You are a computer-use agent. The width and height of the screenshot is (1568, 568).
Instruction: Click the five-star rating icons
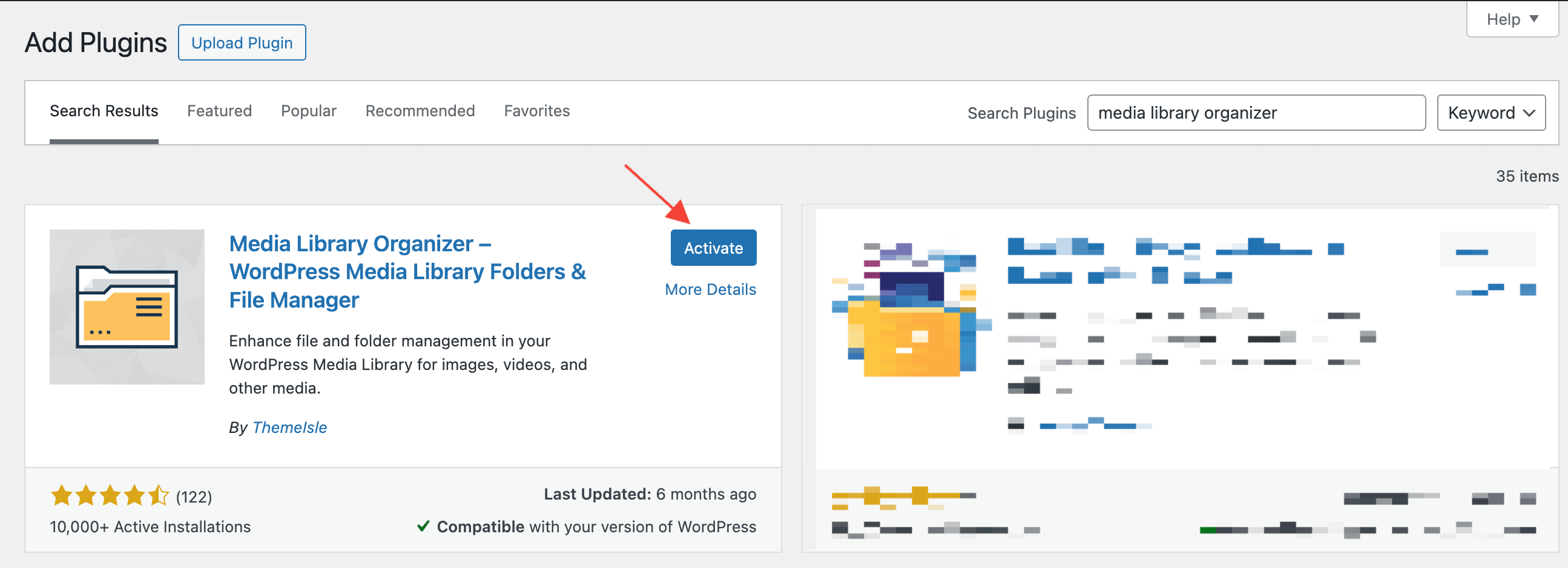[x=110, y=496]
